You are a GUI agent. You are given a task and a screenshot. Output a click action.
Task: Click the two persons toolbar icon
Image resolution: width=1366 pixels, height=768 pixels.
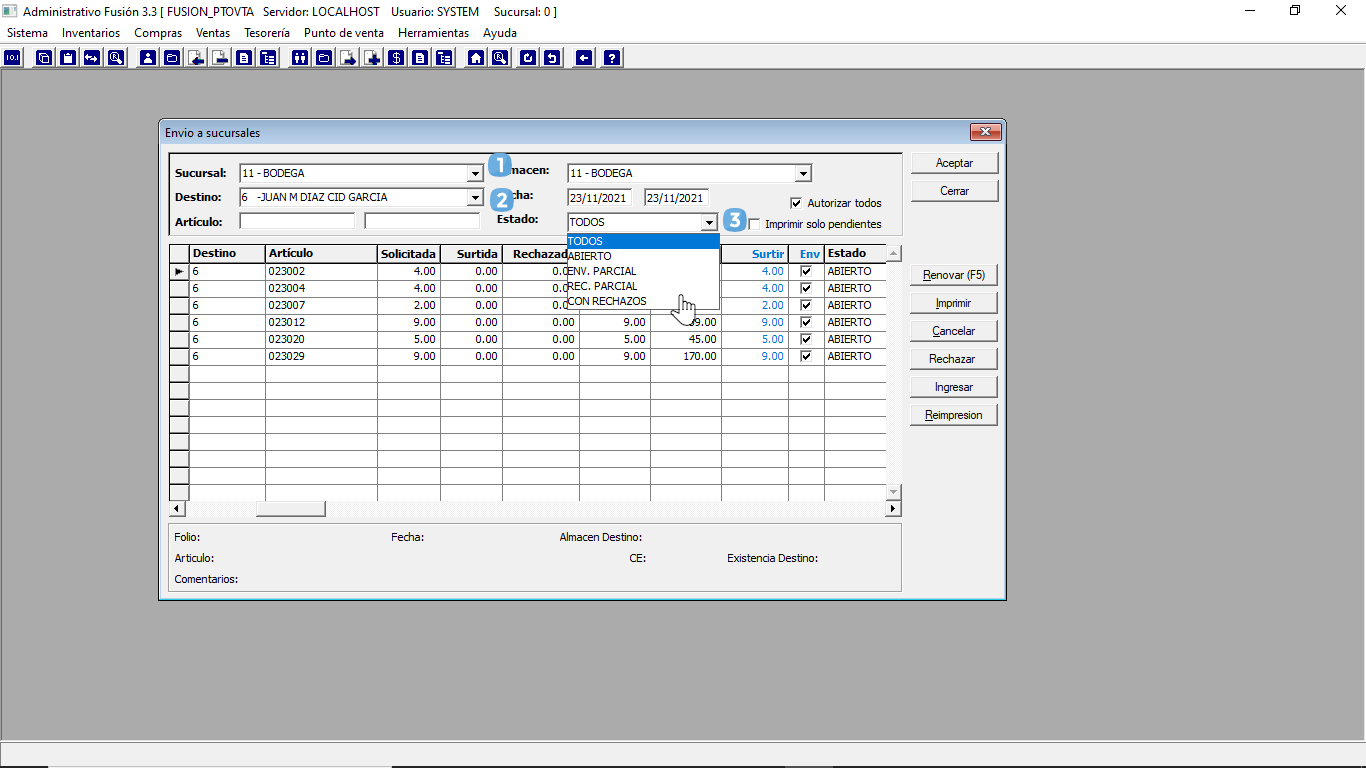pyautogui.click(x=299, y=58)
